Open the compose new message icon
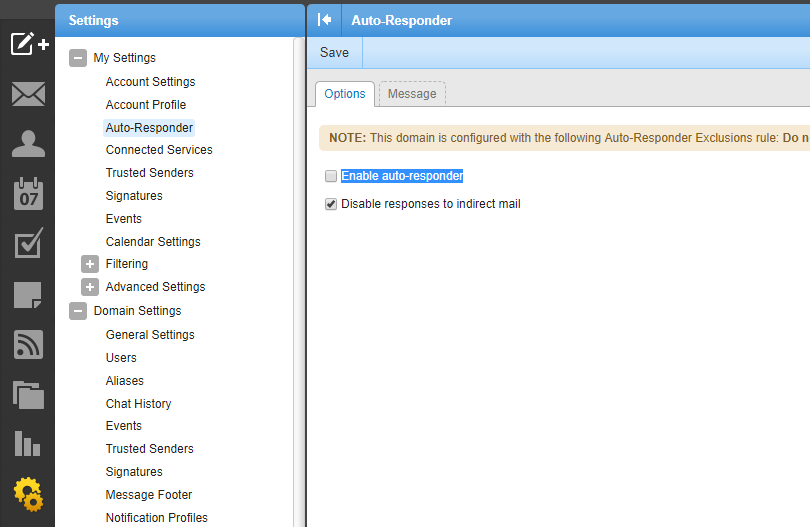Image resolution: width=810 pixels, height=527 pixels. (x=29, y=43)
